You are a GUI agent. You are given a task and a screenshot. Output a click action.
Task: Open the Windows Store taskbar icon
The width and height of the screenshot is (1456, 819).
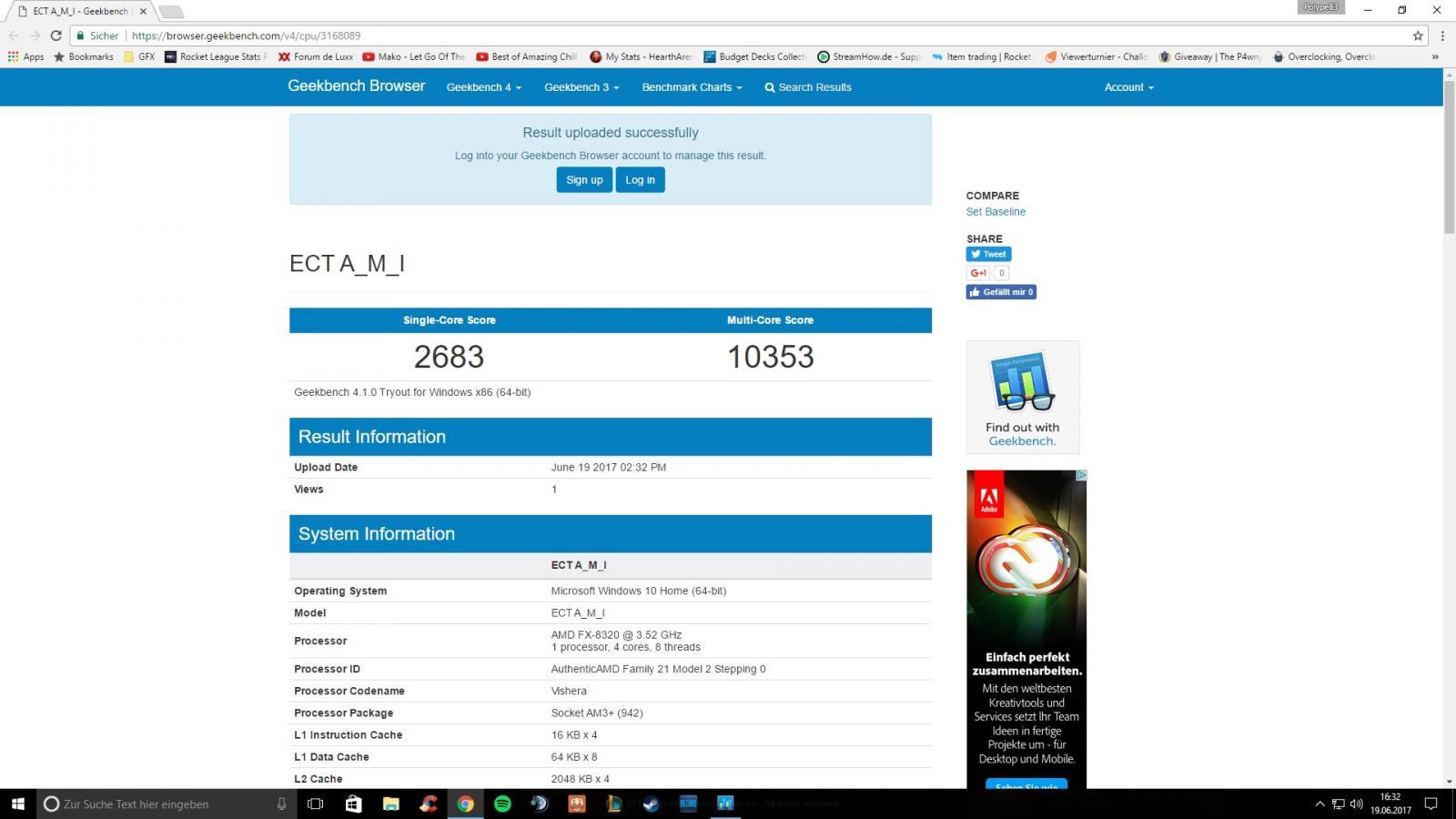[353, 804]
